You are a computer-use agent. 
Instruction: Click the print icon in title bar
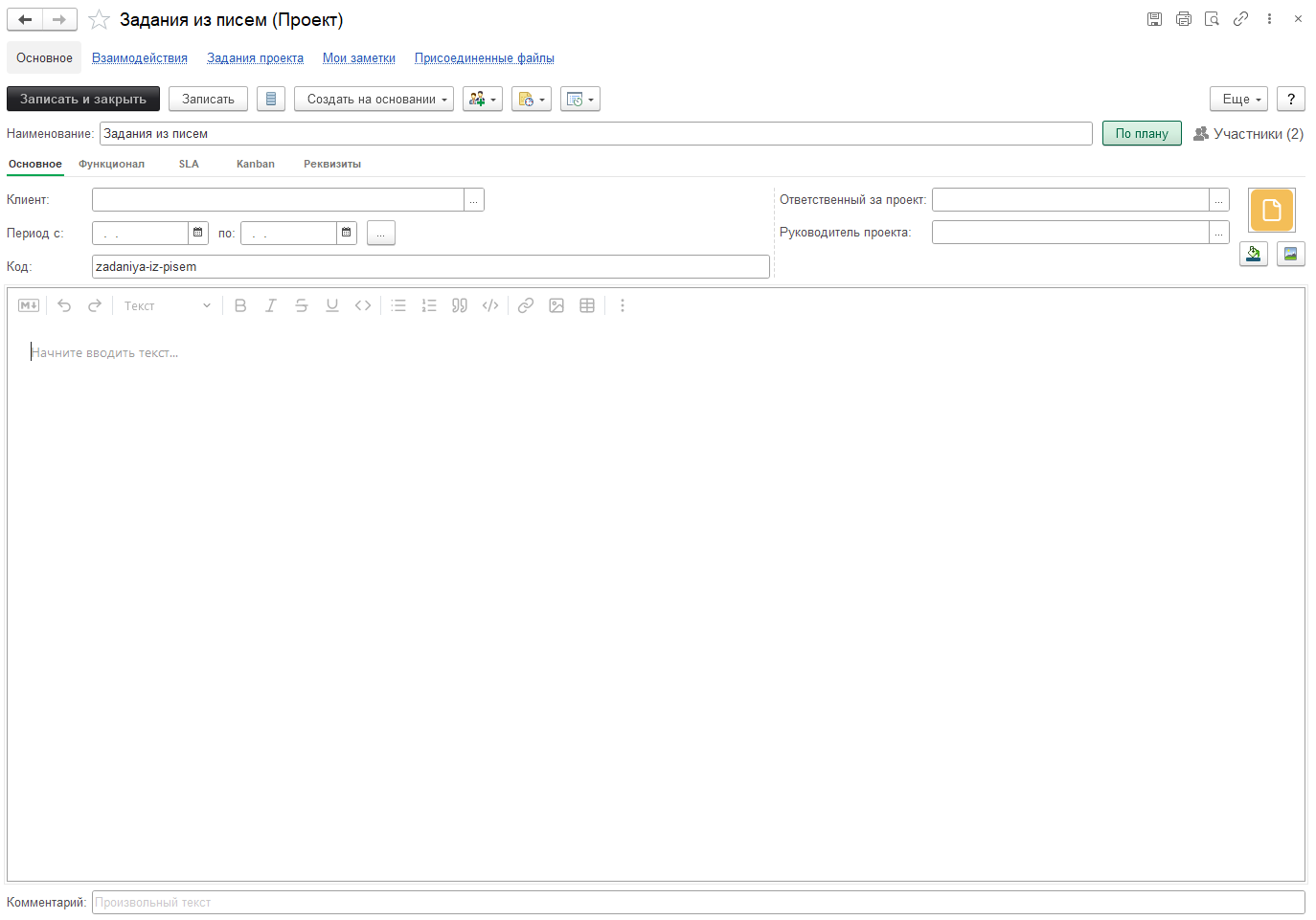(x=1184, y=18)
